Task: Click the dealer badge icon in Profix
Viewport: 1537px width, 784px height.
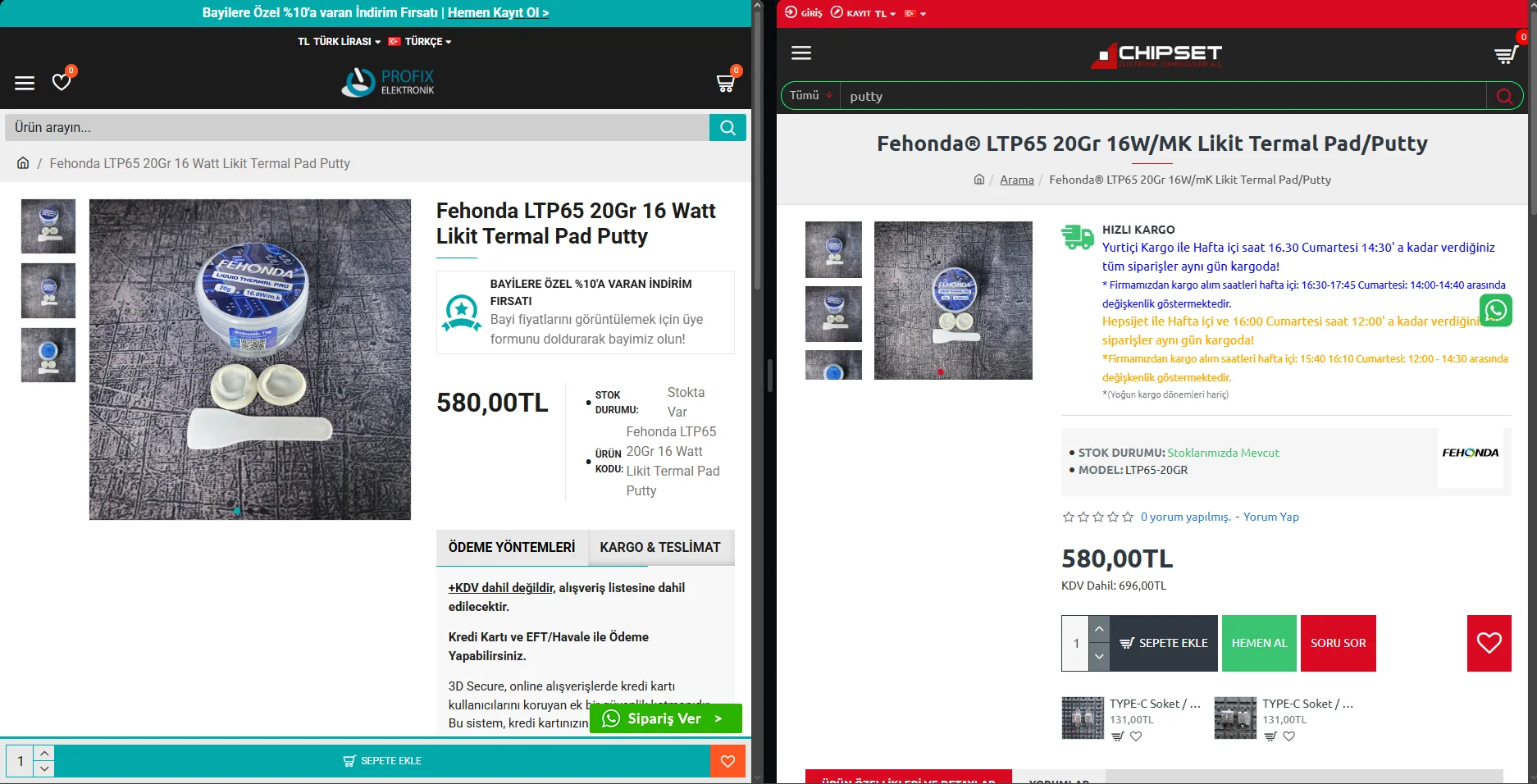Action: [x=462, y=313]
